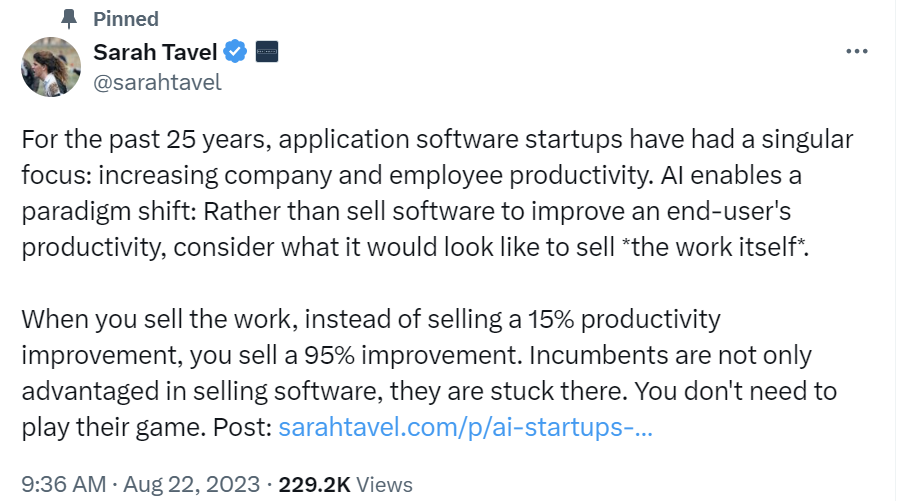Click the Pinned label

click(x=125, y=19)
